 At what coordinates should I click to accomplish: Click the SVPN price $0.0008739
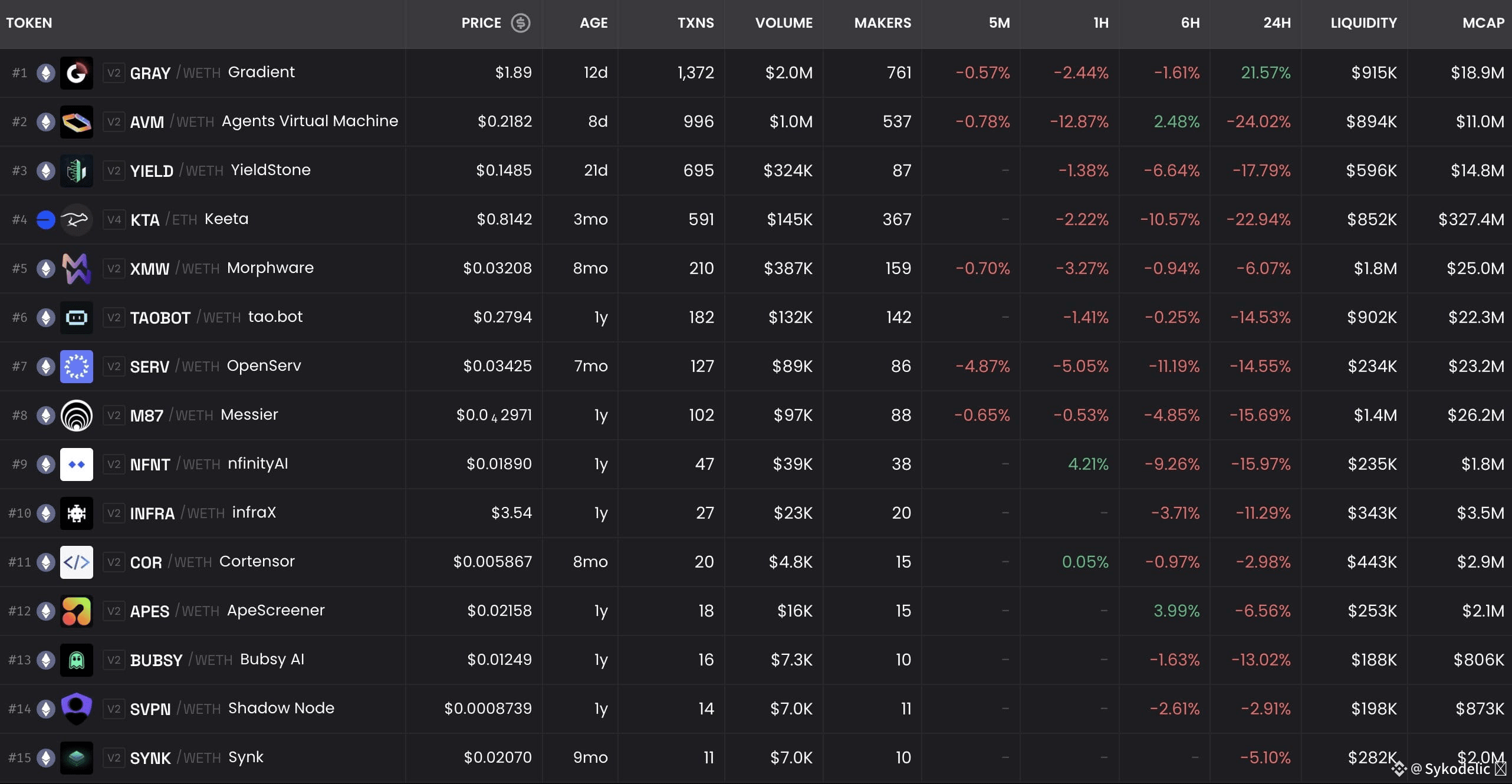(x=488, y=709)
